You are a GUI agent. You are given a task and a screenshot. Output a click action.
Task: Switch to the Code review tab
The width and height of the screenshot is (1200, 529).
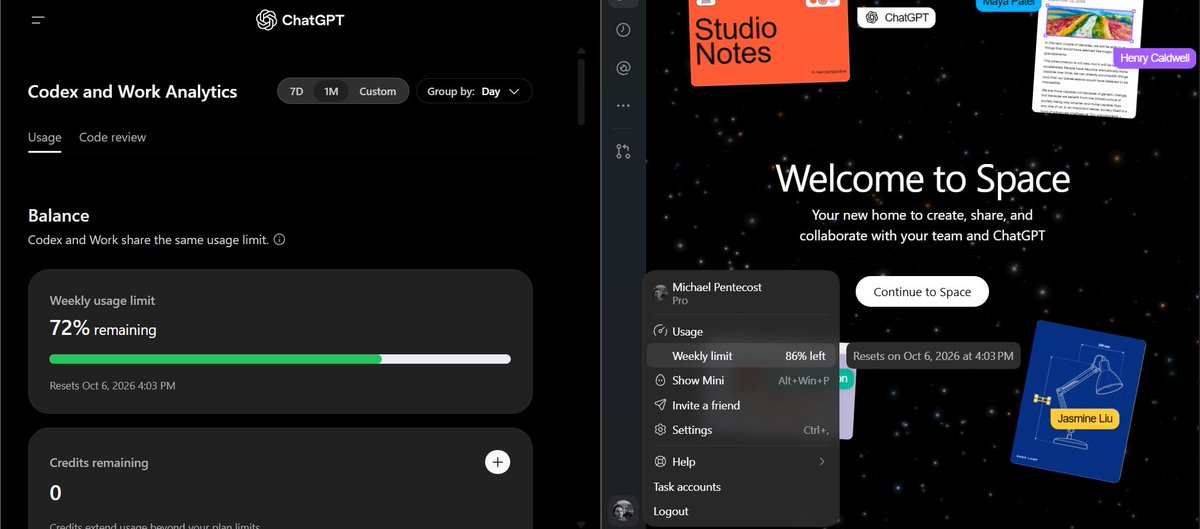pyautogui.click(x=113, y=137)
